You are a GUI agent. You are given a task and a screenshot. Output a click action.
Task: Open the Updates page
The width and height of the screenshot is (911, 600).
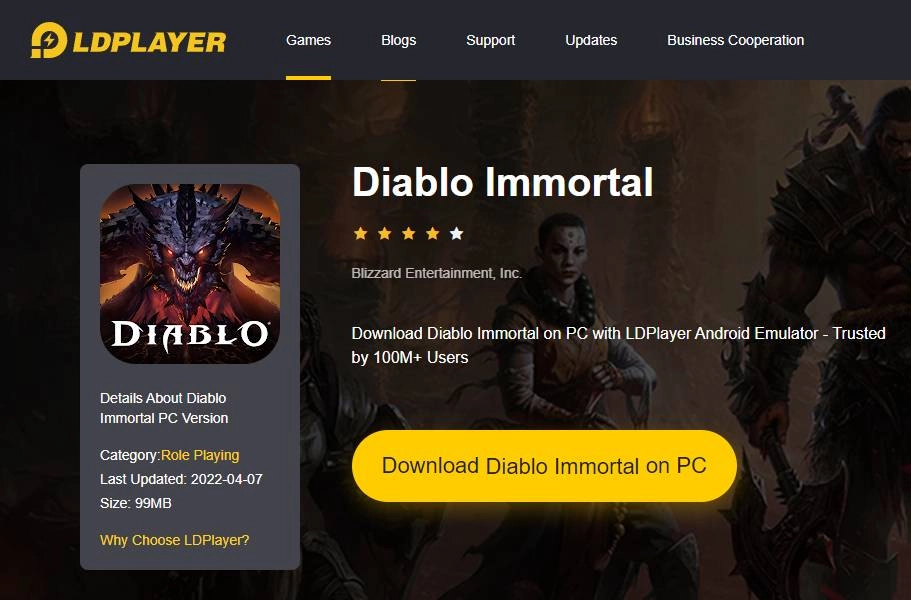[x=591, y=40]
